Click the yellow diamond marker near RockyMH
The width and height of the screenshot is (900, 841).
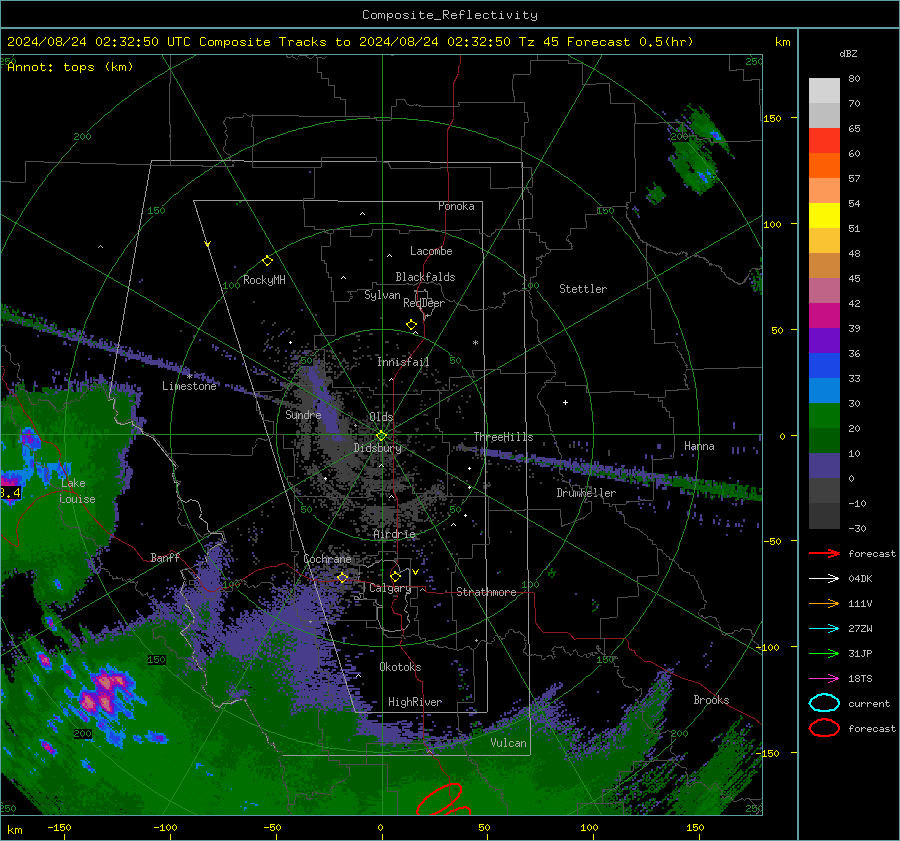[x=267, y=261]
